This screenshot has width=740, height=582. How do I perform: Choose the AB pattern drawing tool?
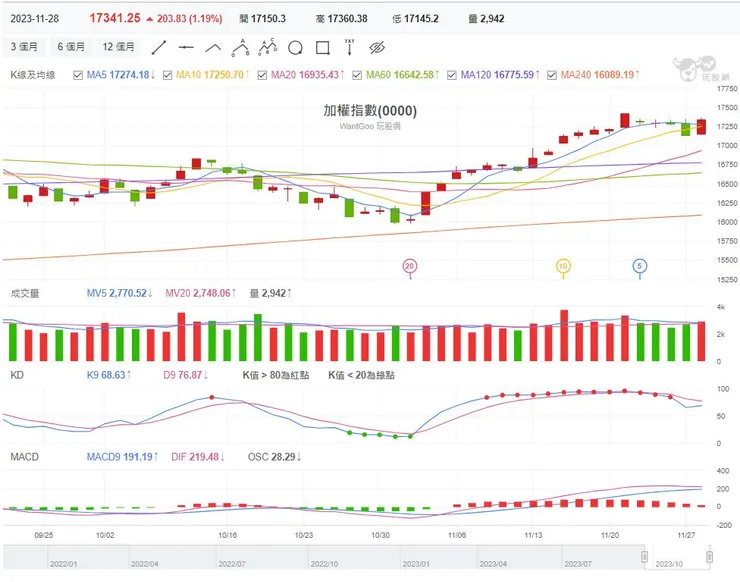[x=240, y=46]
